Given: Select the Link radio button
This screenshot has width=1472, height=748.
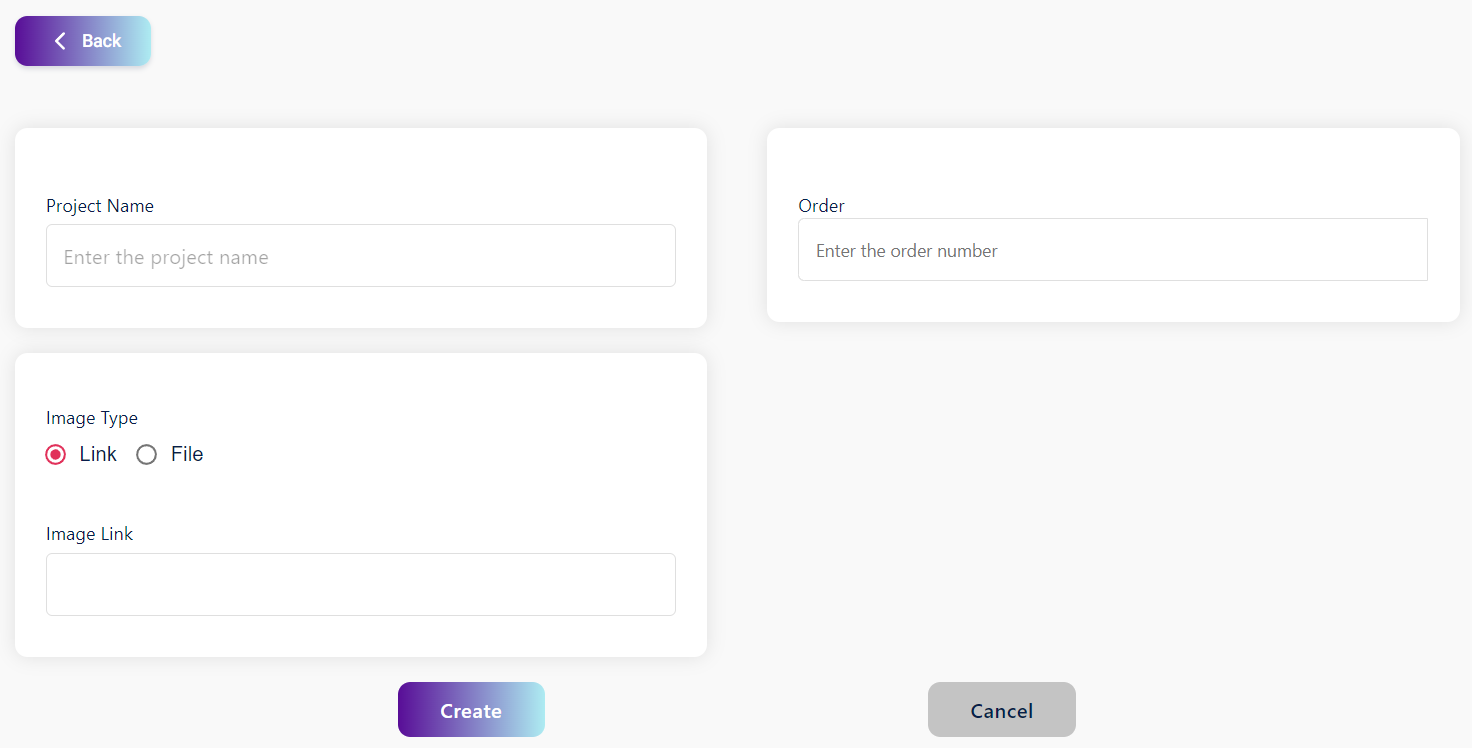Looking at the screenshot, I should (x=56, y=455).
